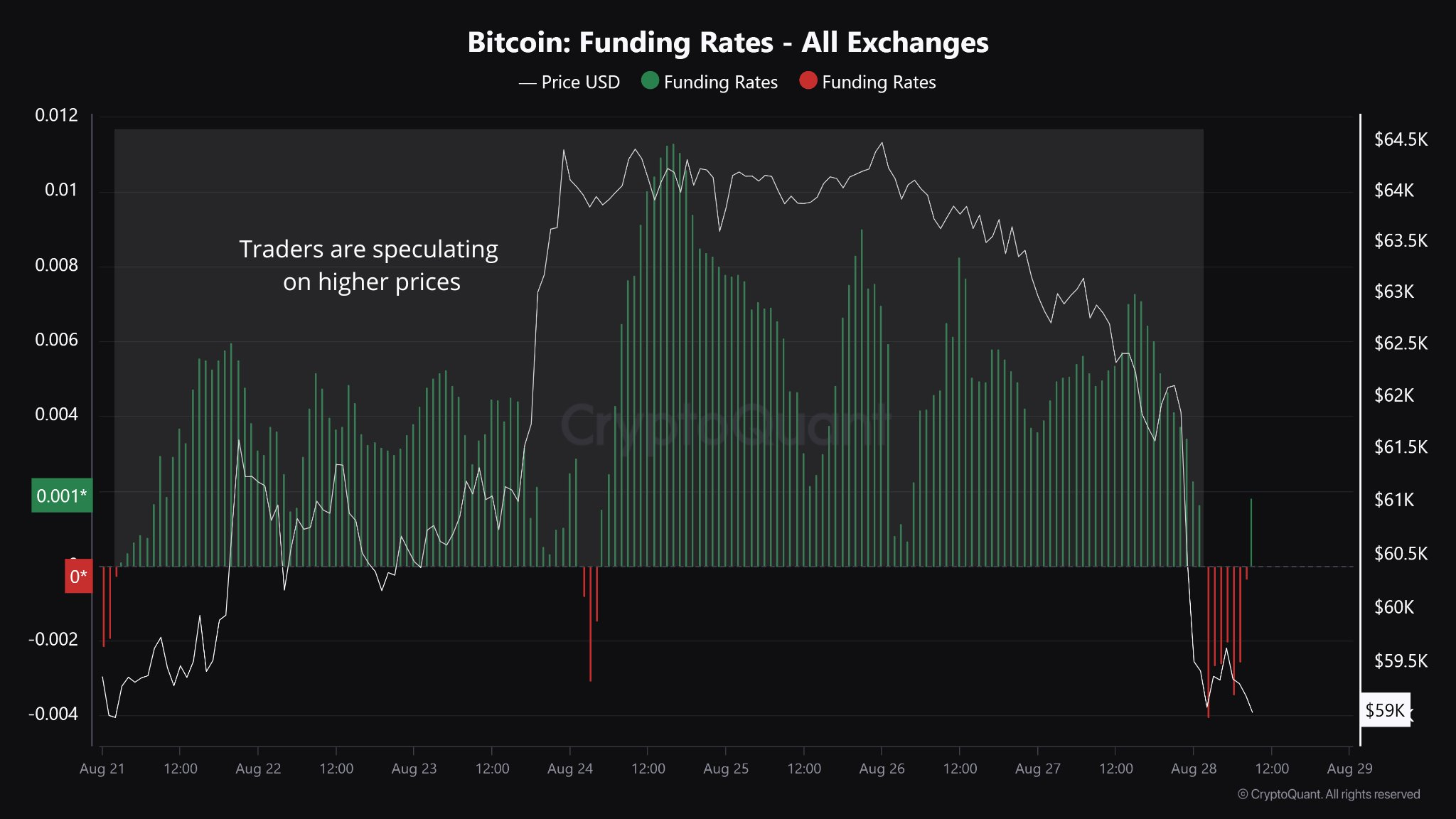
Task: Click the Aug 21 time axis label
Action: click(102, 769)
